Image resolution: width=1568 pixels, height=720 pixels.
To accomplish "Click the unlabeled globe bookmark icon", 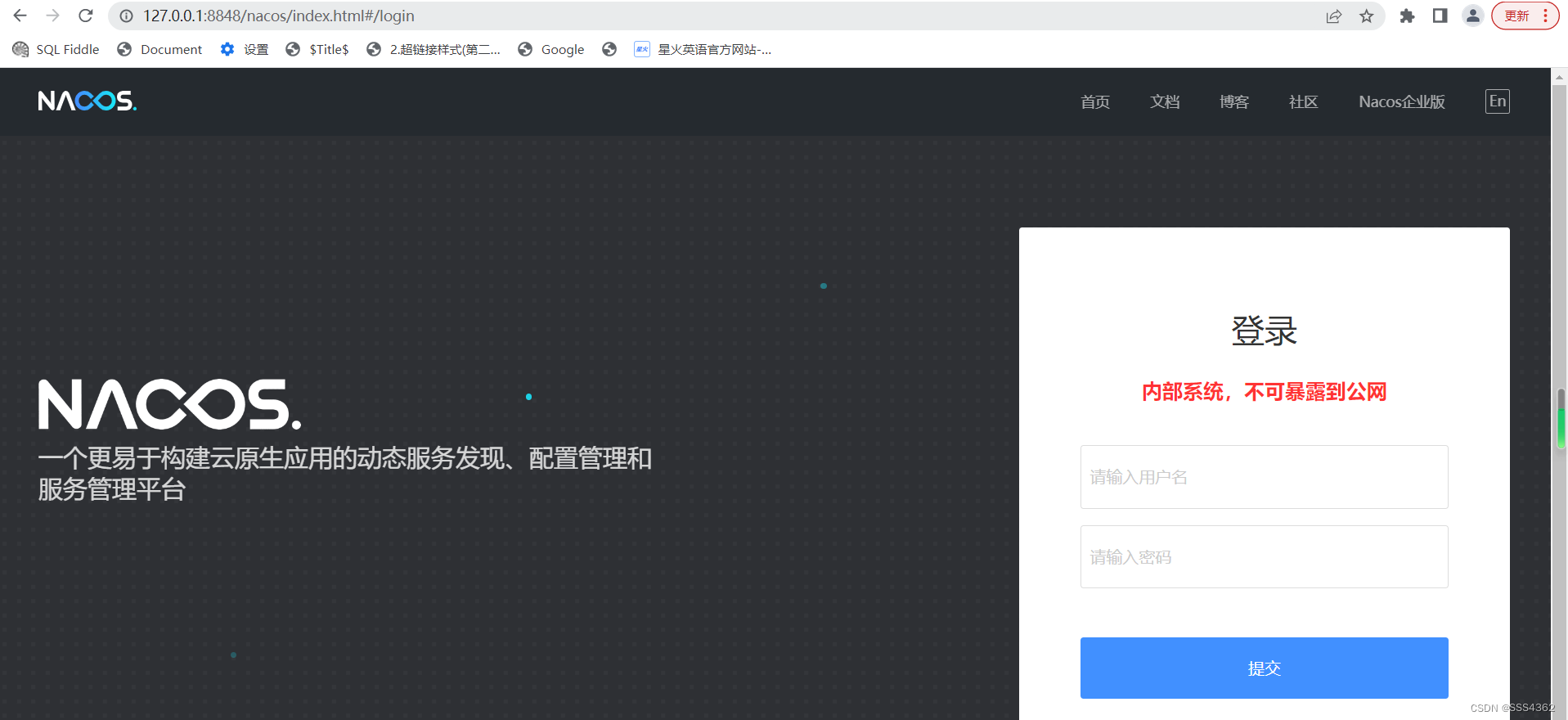I will click(609, 49).
